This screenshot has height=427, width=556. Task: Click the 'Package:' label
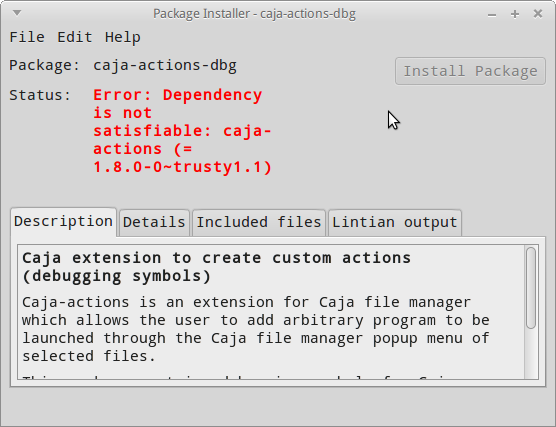tap(45, 66)
